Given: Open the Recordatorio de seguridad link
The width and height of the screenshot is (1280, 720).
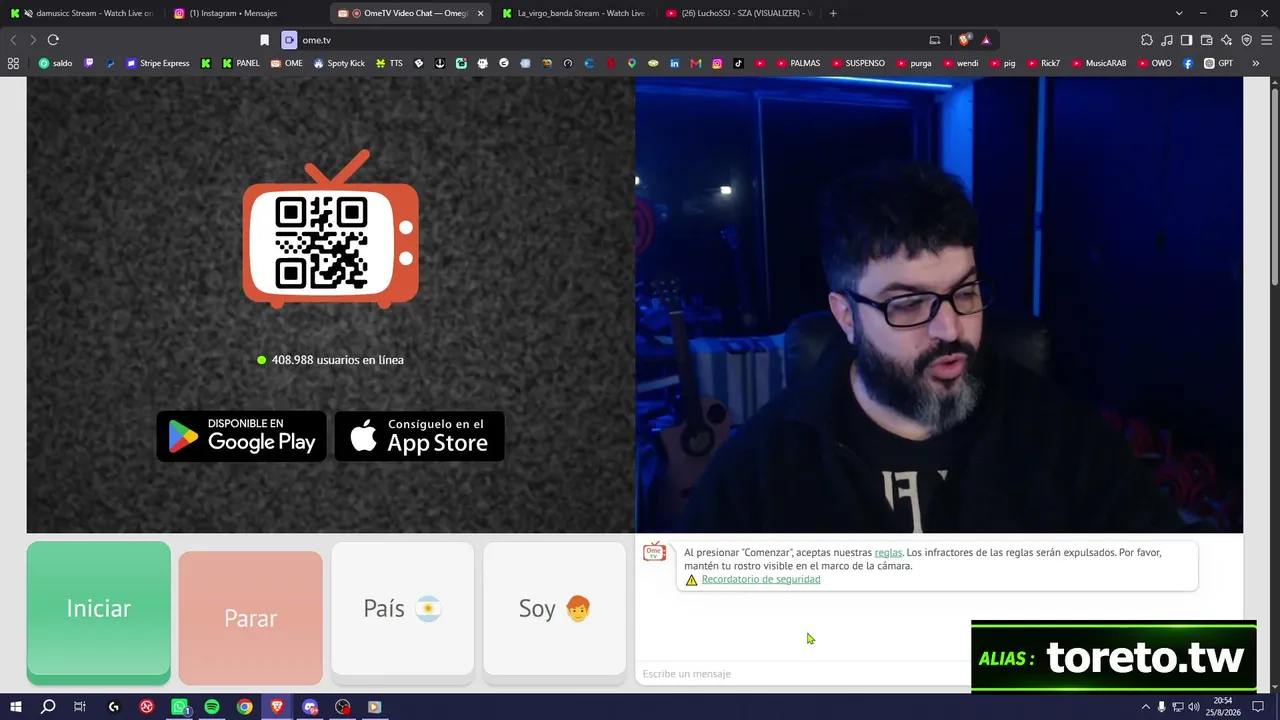Looking at the screenshot, I should [x=761, y=579].
